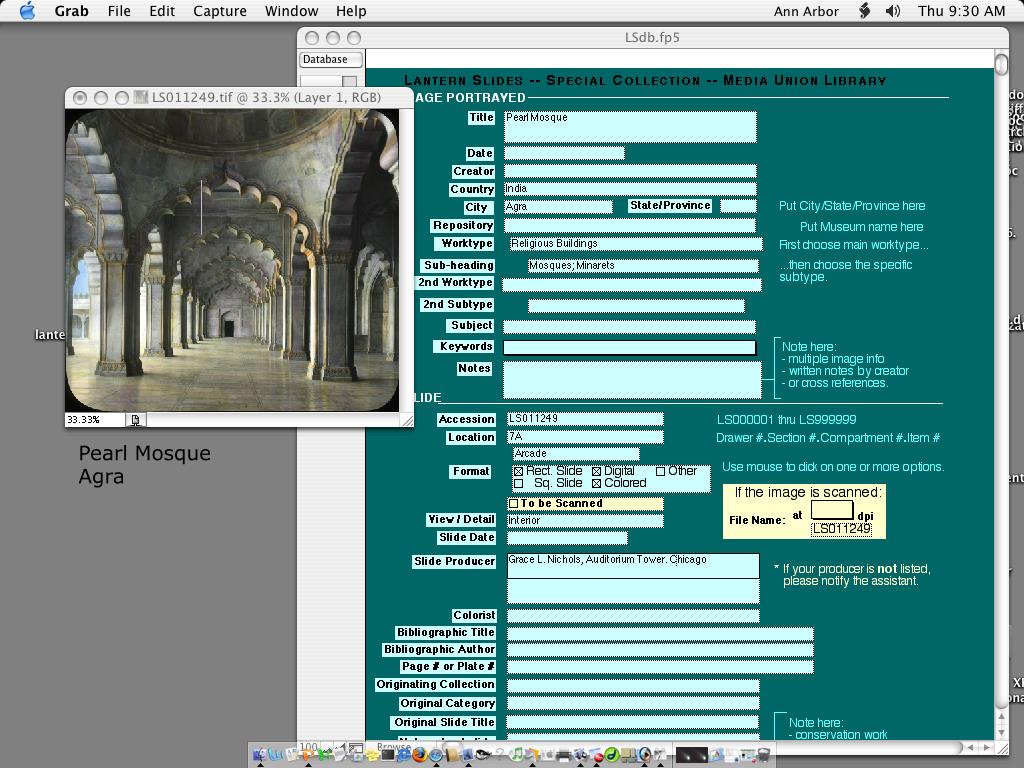This screenshot has height=768, width=1024.
Task: Click the menu bar clock Thu 9:30 AM
Action: pos(961,11)
